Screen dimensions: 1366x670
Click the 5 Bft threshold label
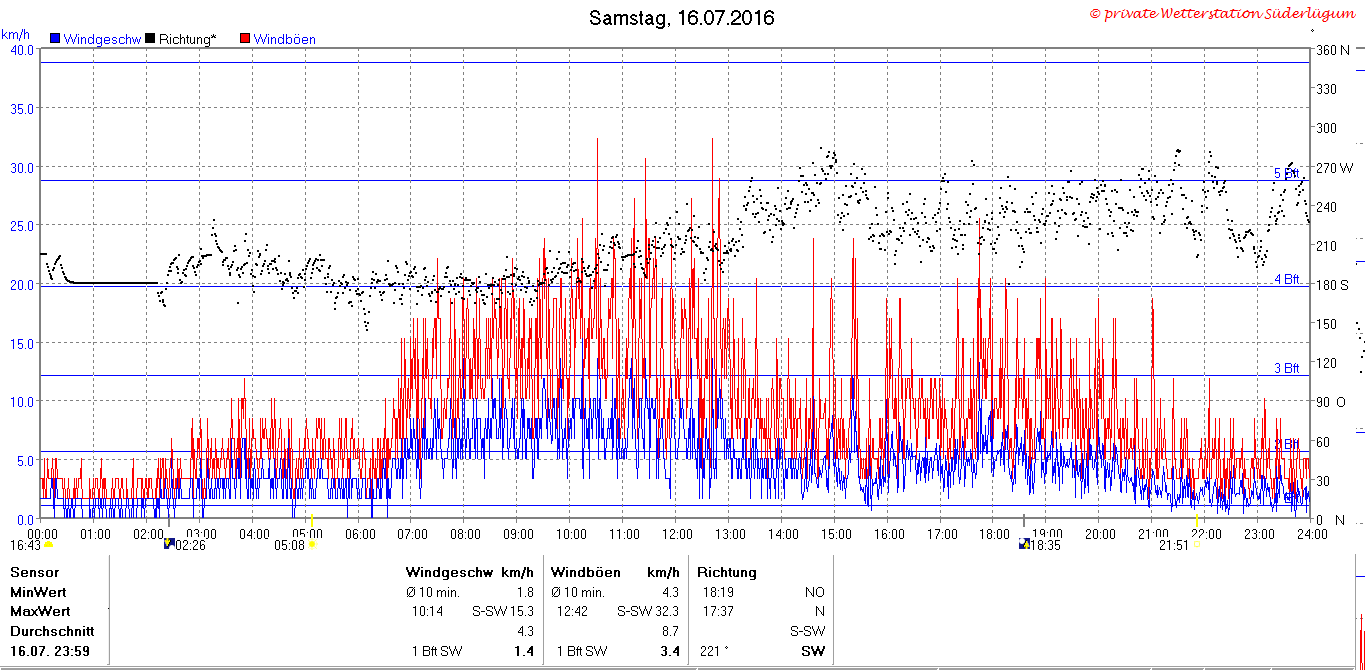click(x=1287, y=173)
